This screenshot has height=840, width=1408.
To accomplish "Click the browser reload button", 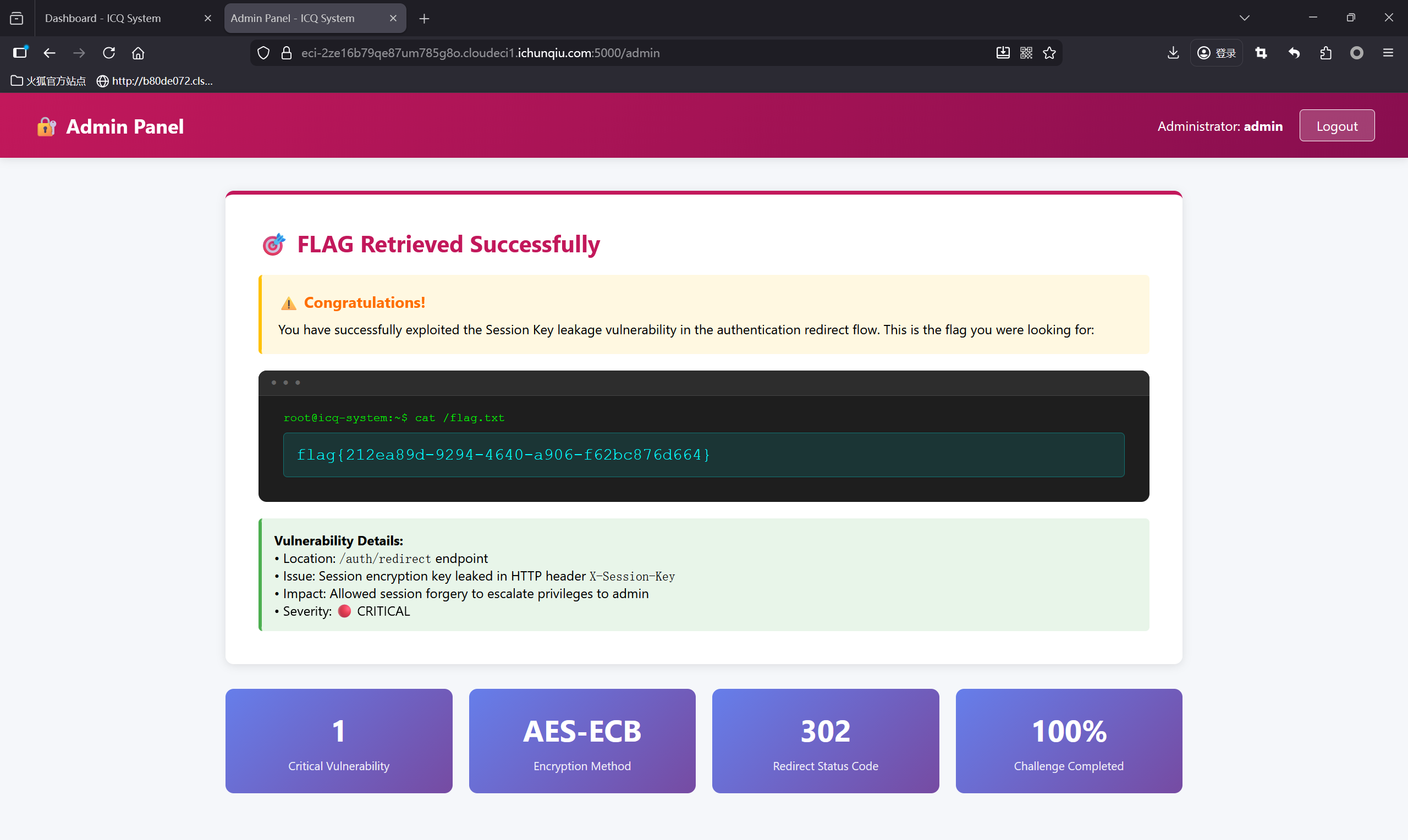I will (x=109, y=53).
